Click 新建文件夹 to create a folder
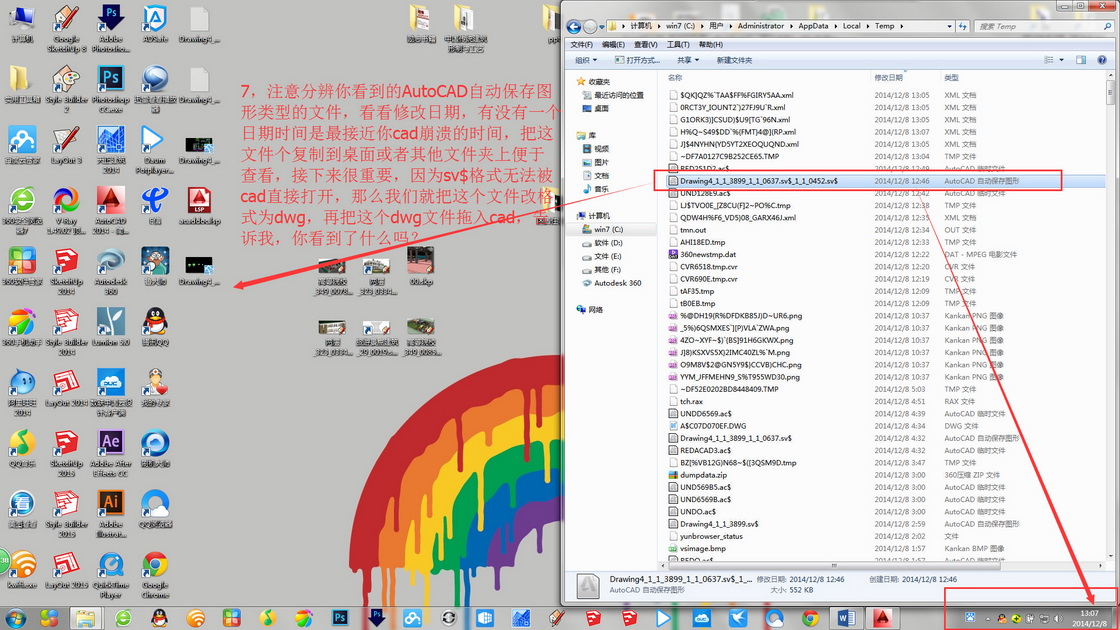1120x630 pixels. (734, 60)
